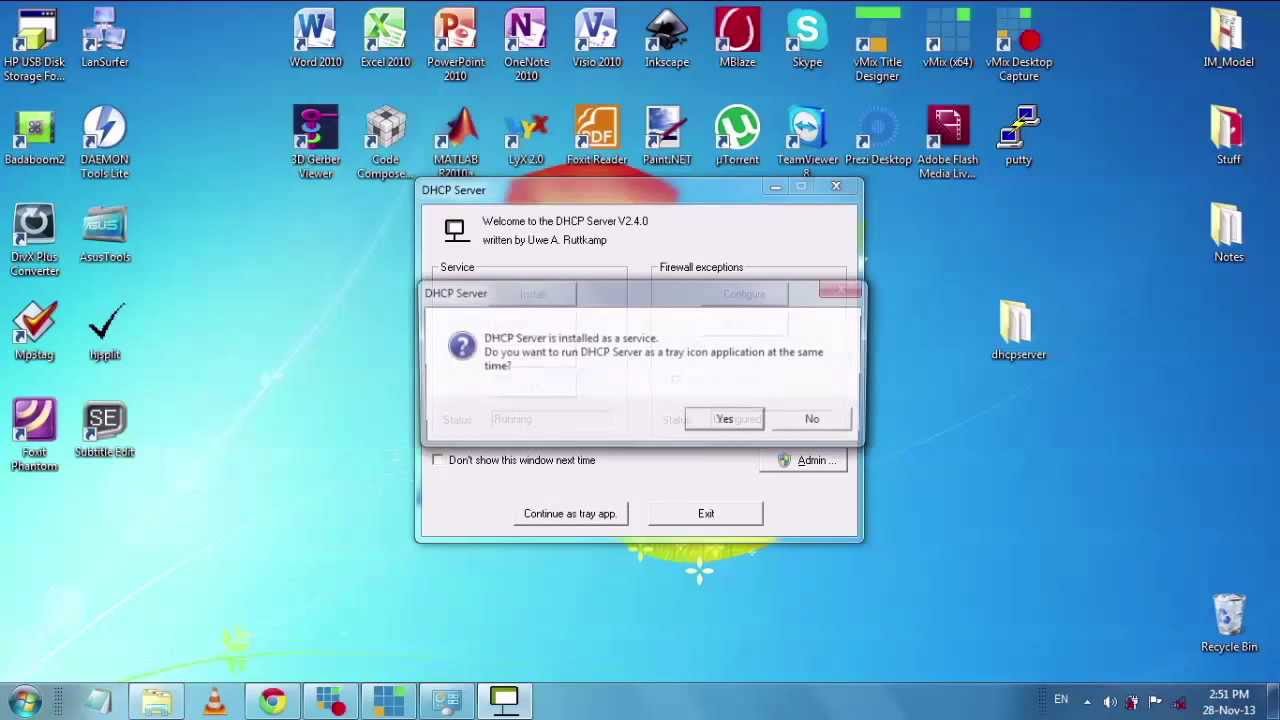
Task: Open the IM_Model folder
Action: point(1229,38)
